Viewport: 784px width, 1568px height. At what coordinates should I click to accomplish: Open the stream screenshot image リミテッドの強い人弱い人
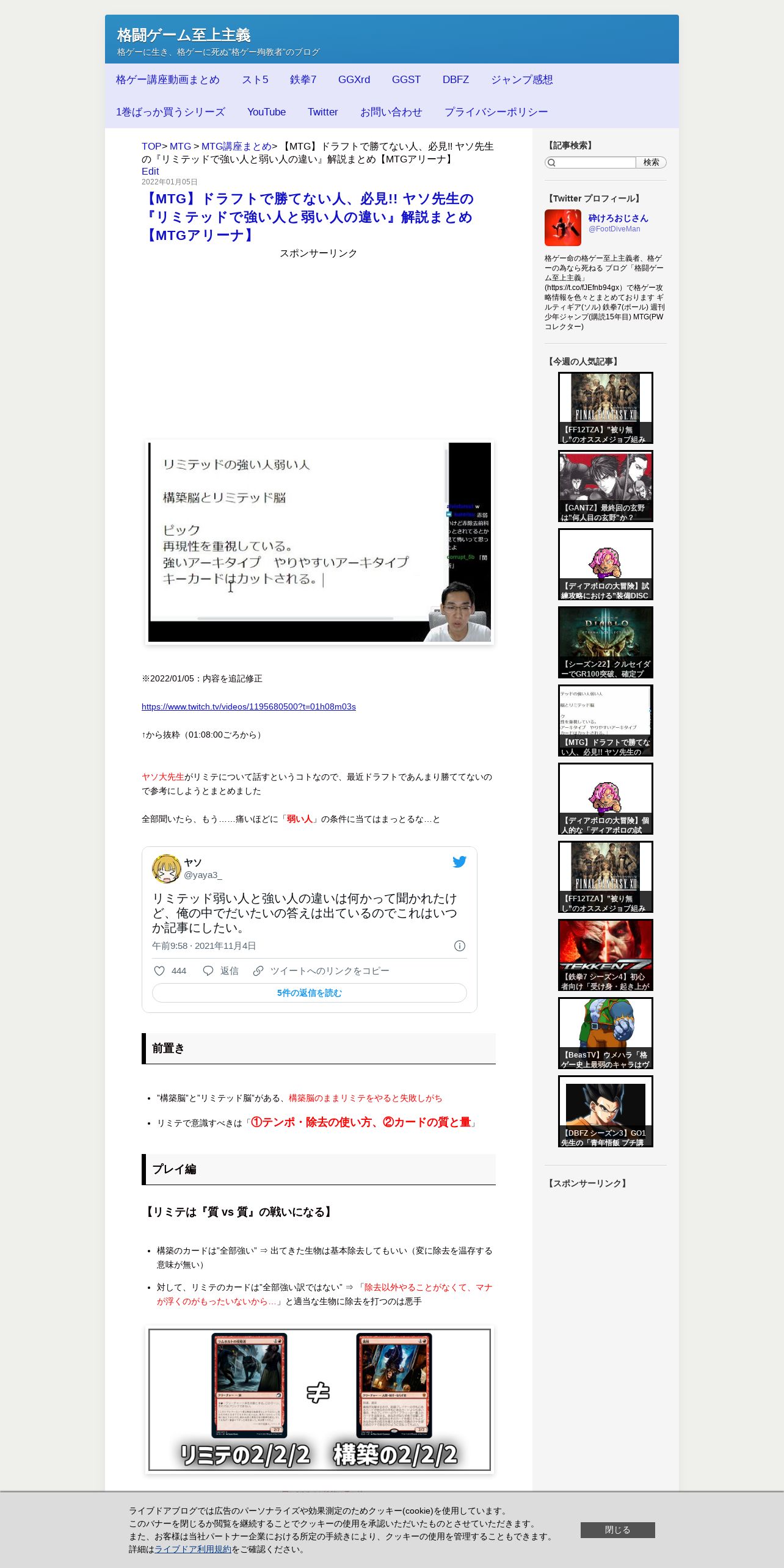point(319,542)
